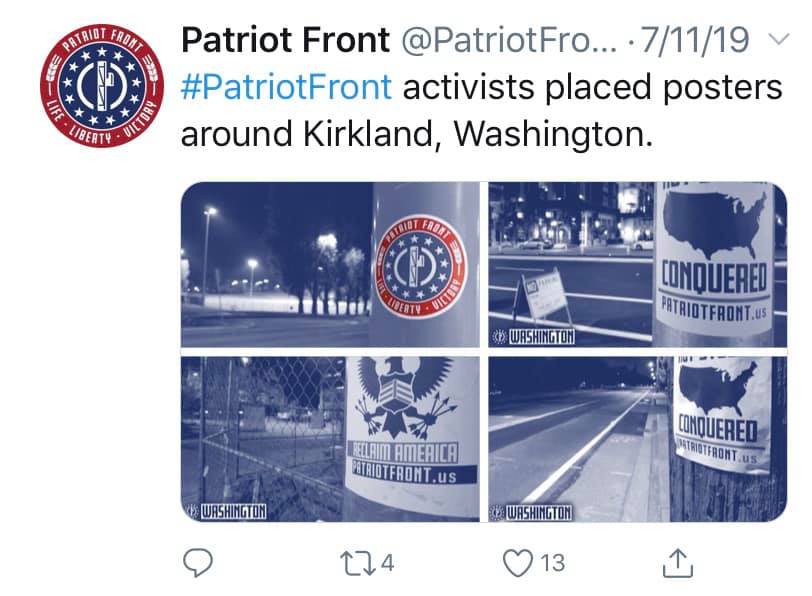Expand the tweet options chevron
Image resolution: width=812 pixels, height=596 pixels.
(x=779, y=39)
